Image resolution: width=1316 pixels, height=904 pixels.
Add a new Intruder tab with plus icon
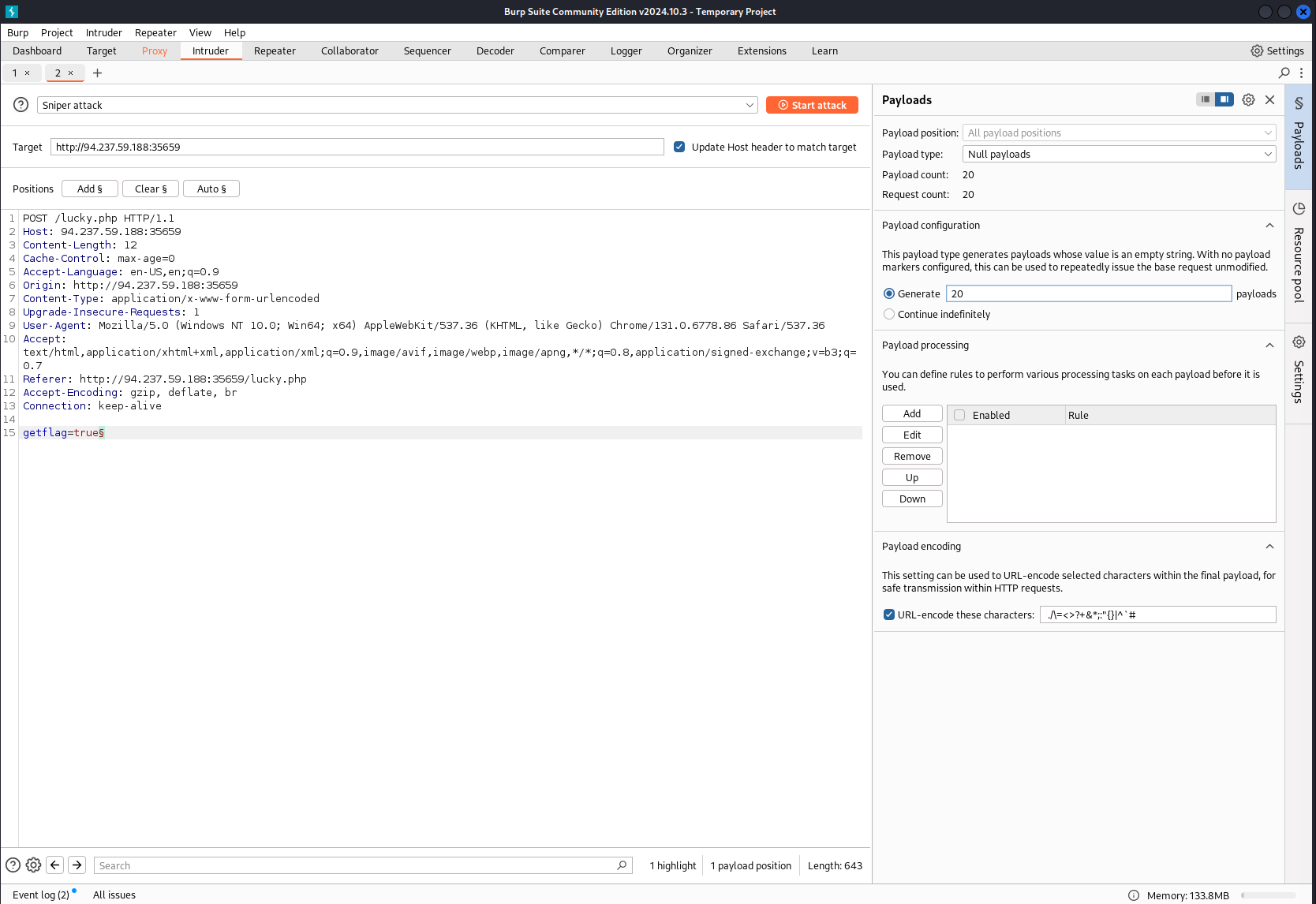point(98,73)
